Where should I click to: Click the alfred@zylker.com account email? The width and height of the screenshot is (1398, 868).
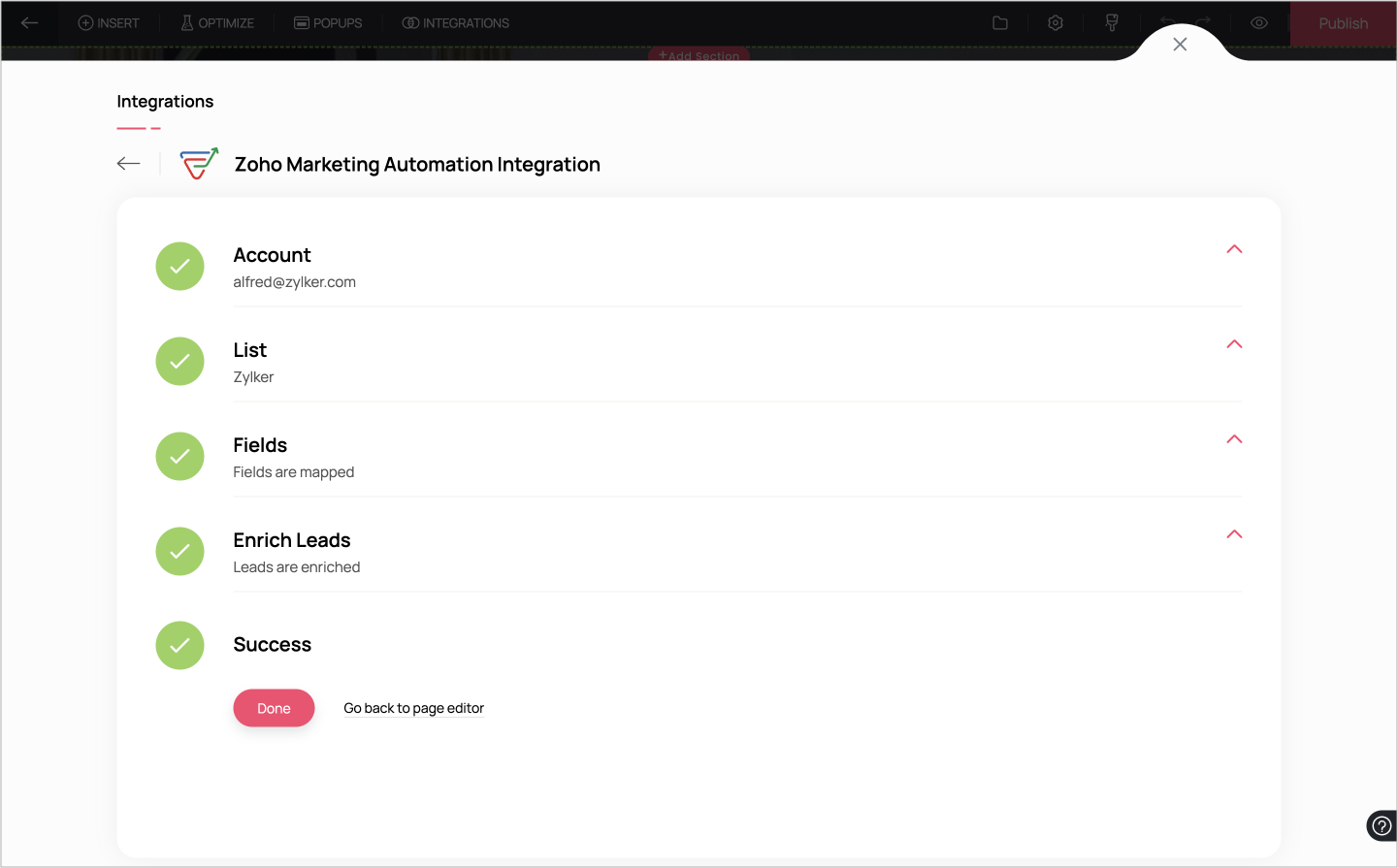[295, 282]
